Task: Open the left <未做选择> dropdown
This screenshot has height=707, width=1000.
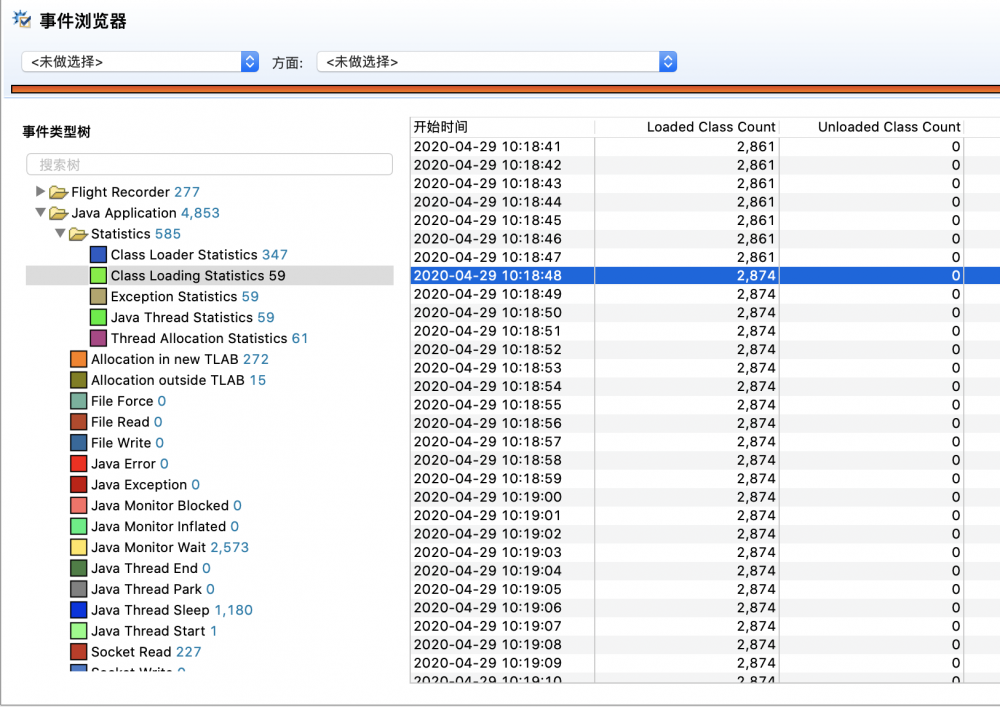Action: (x=249, y=61)
